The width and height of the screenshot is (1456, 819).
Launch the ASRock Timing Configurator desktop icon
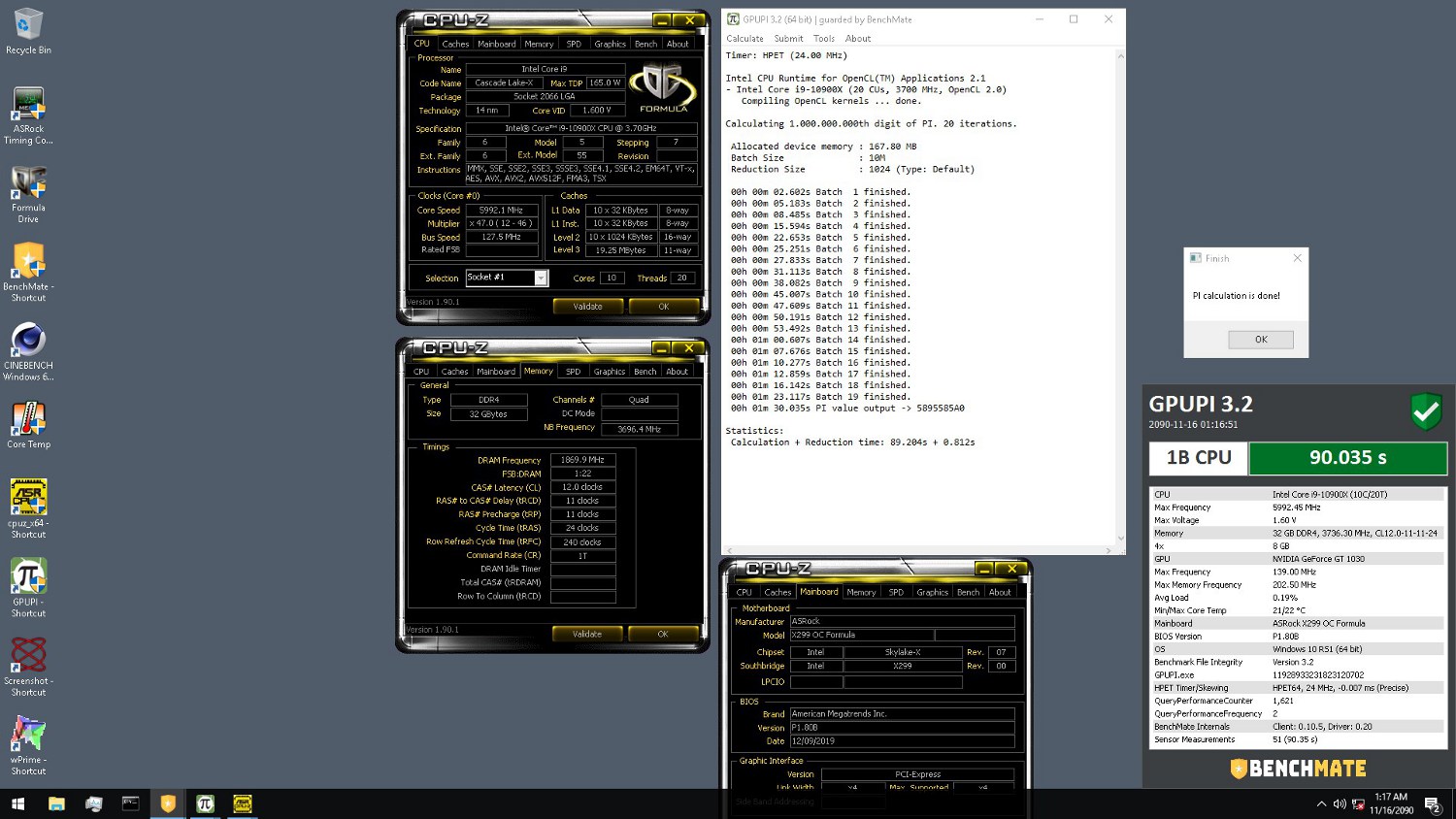(28, 115)
